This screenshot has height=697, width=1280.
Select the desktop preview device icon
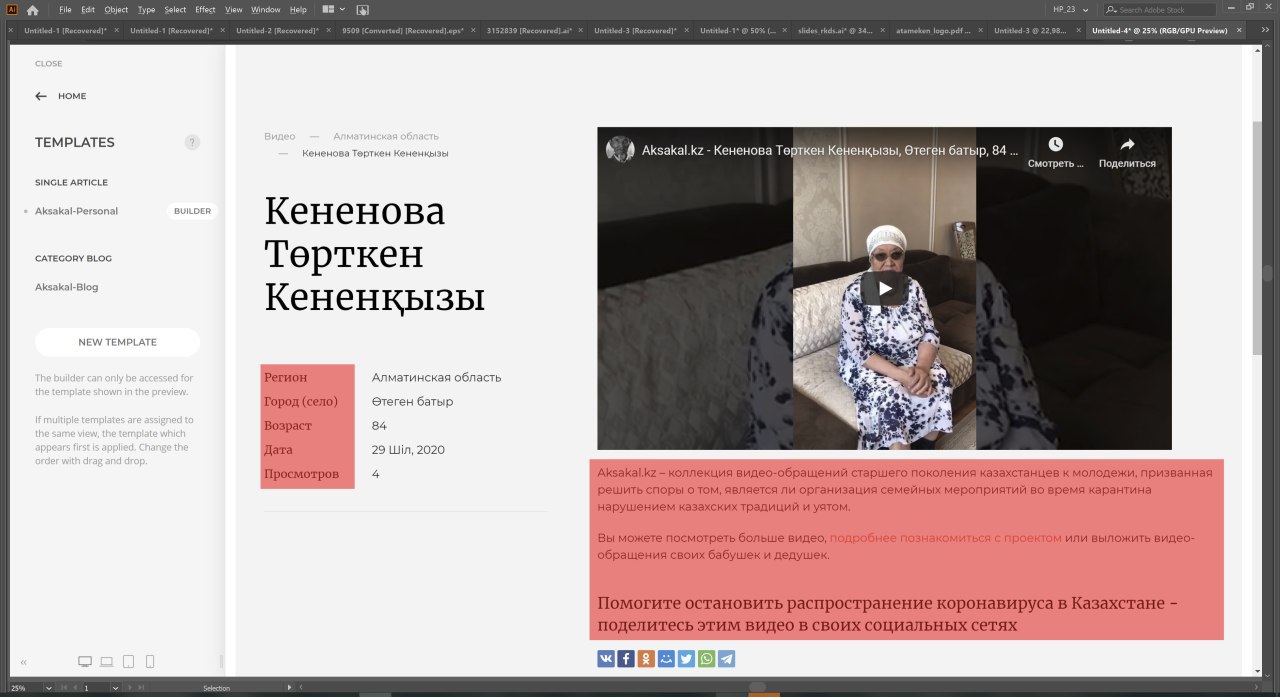84,661
